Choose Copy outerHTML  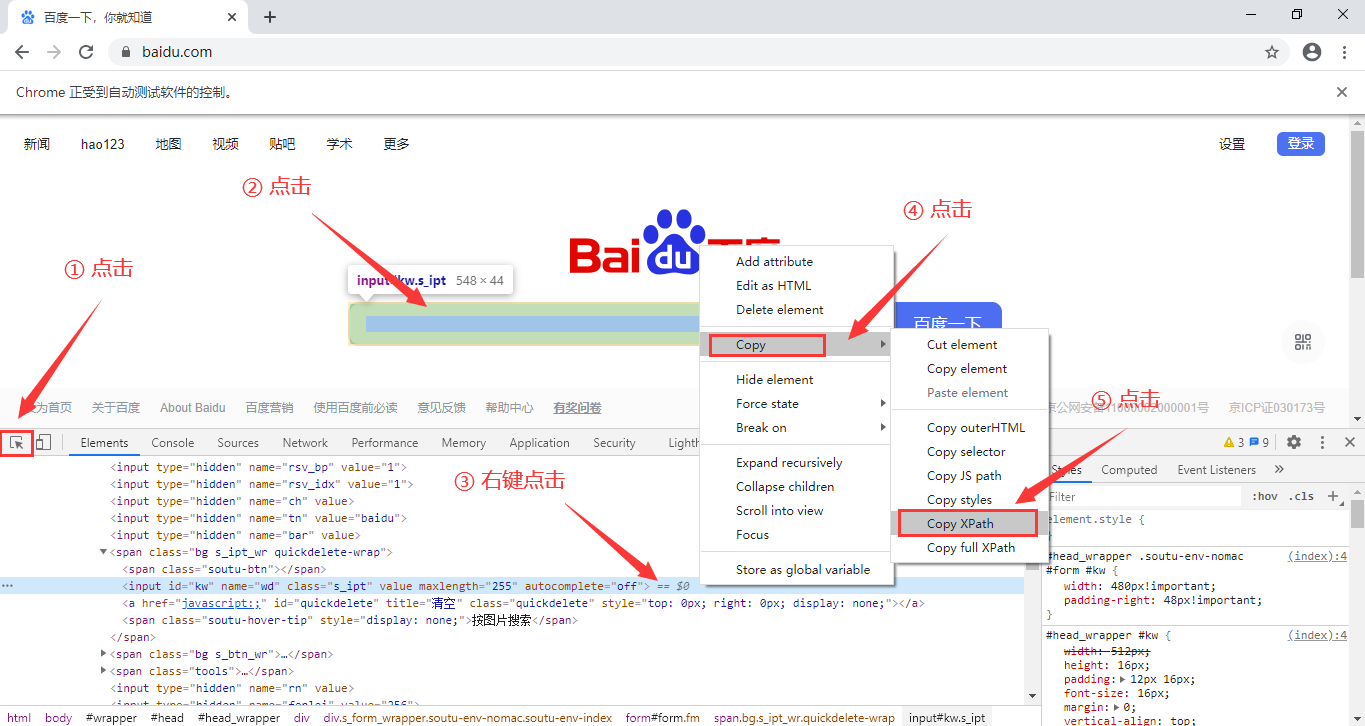pyautogui.click(x=969, y=427)
